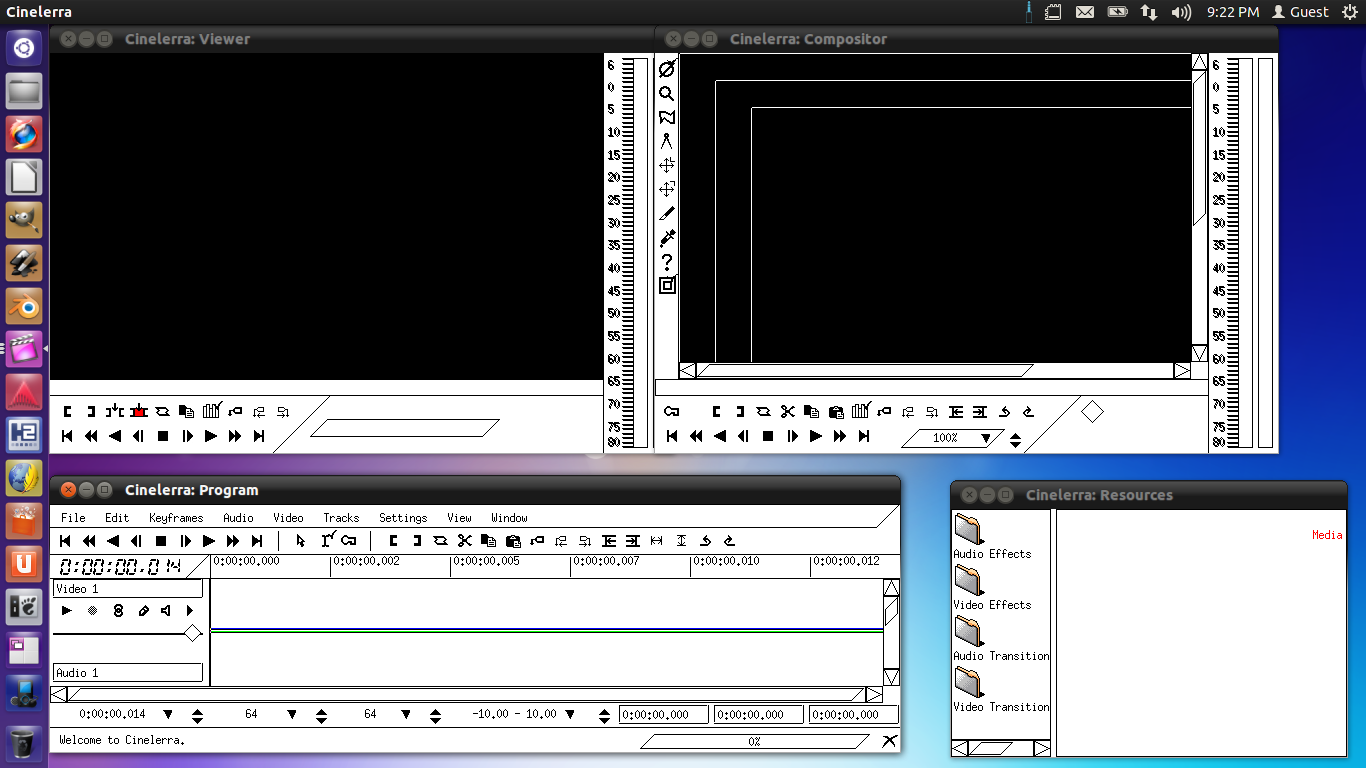Select the arrow pointer editing mode in Program
This screenshot has width=1366, height=768.
300,541
